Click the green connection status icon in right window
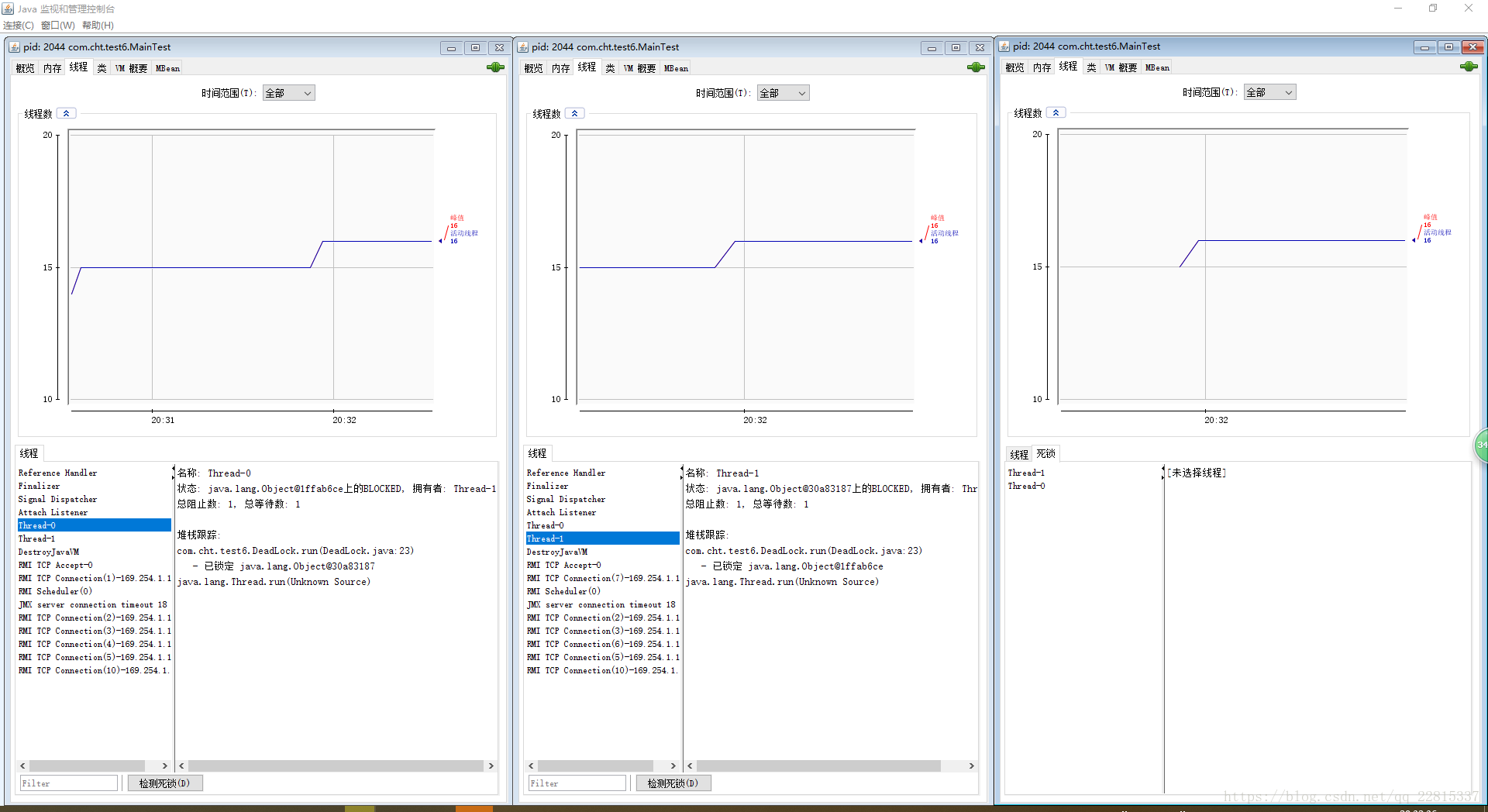The image size is (1488, 812). coord(1469,67)
